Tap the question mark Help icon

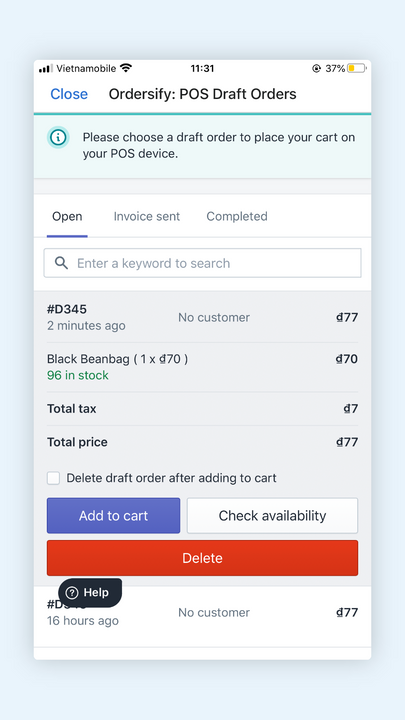pyautogui.click(x=72, y=592)
